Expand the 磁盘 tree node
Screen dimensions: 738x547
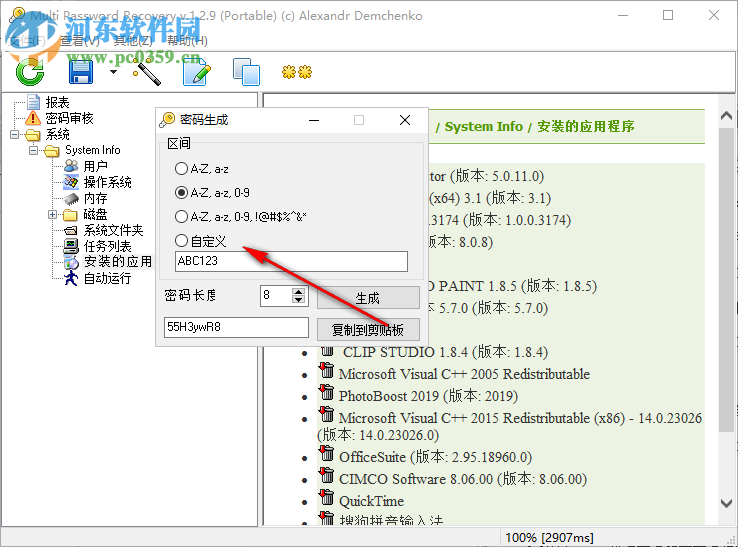tap(52, 215)
